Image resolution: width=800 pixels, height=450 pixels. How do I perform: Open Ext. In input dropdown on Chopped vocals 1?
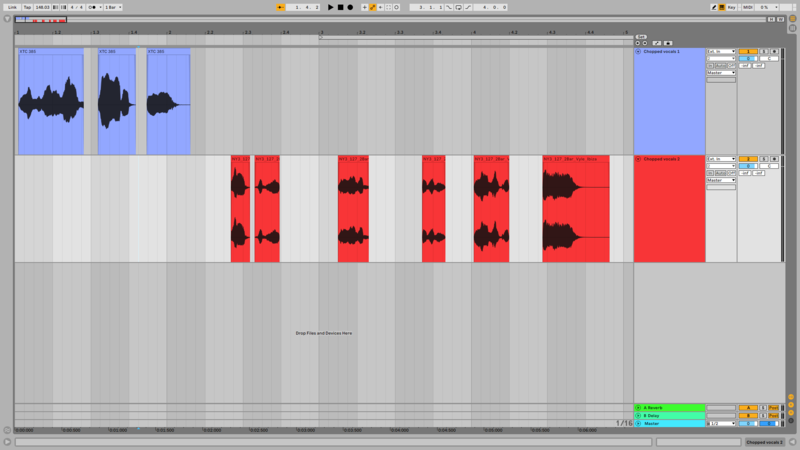click(x=721, y=52)
